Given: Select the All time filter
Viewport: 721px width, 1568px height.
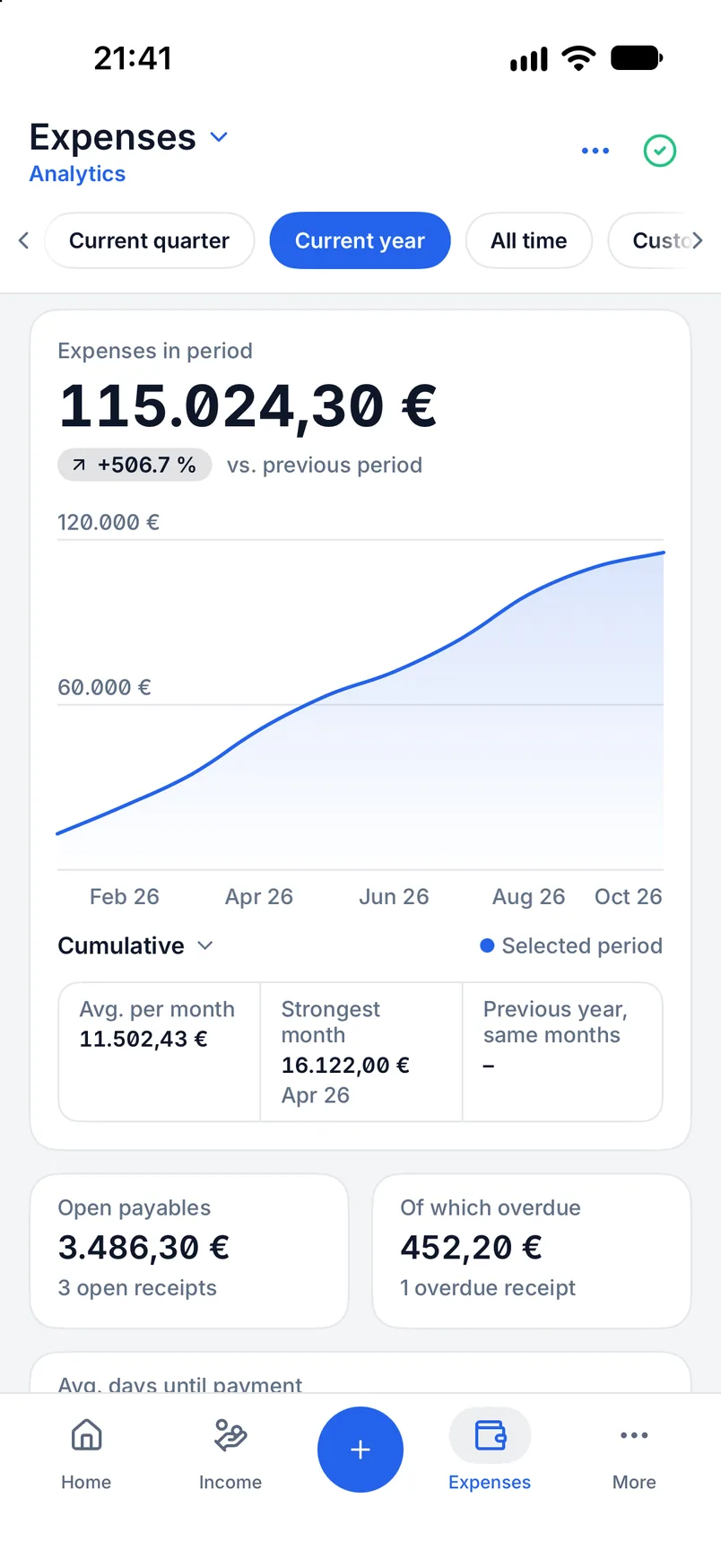Looking at the screenshot, I should [529, 240].
